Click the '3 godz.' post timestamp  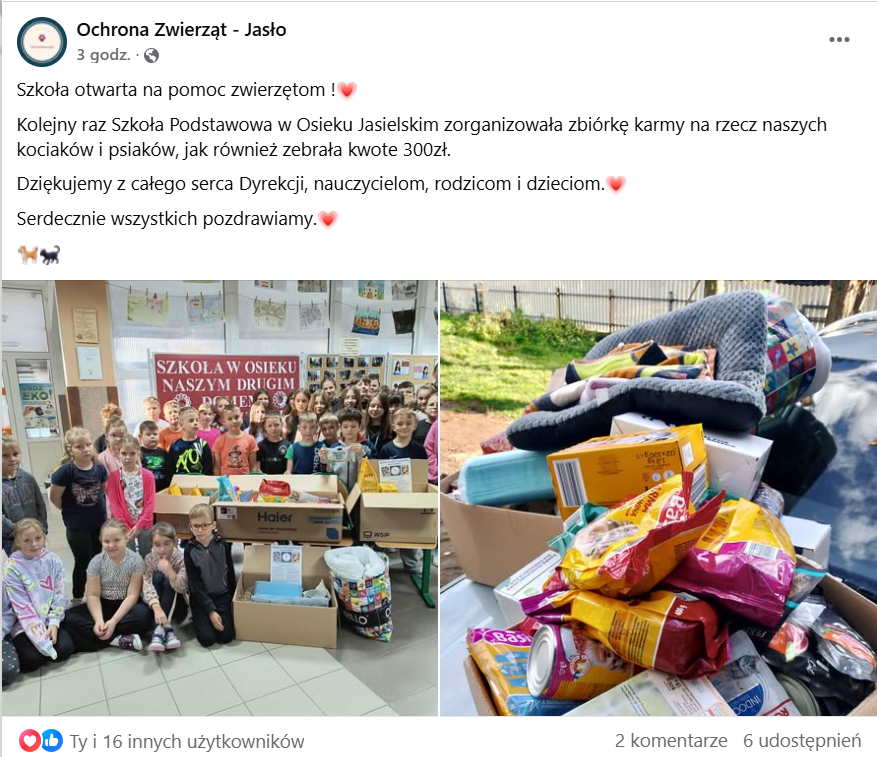pos(103,55)
